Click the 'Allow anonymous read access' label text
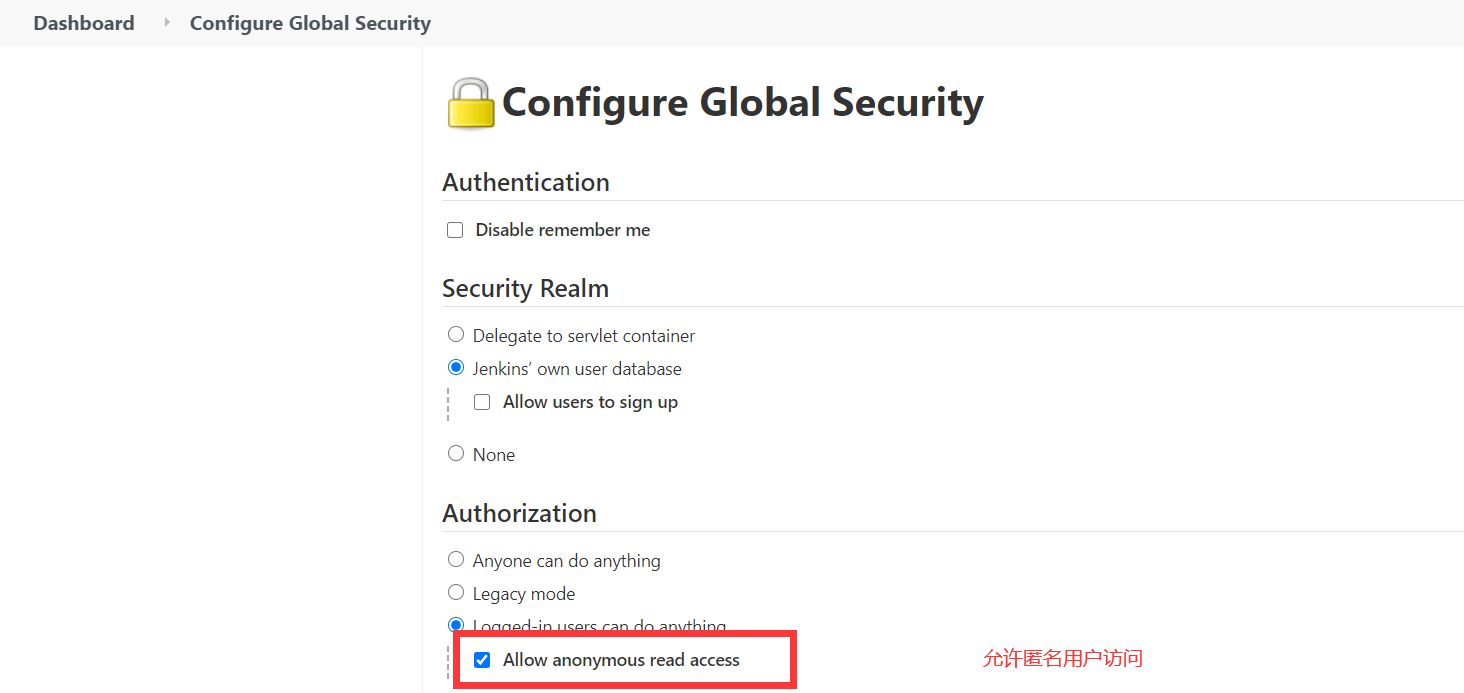This screenshot has height=693, width=1464. click(x=621, y=660)
